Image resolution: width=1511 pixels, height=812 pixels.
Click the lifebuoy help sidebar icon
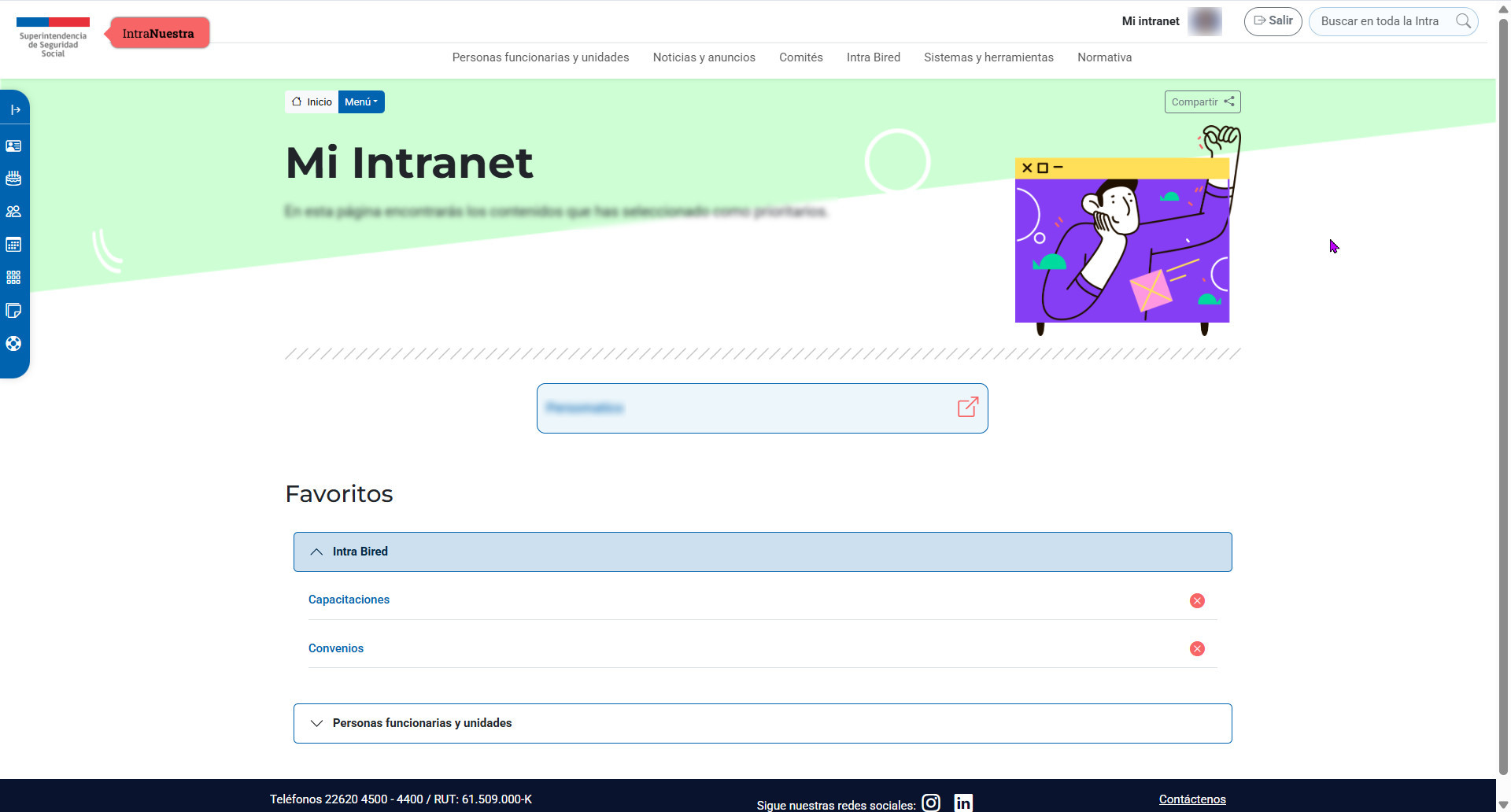point(13,344)
